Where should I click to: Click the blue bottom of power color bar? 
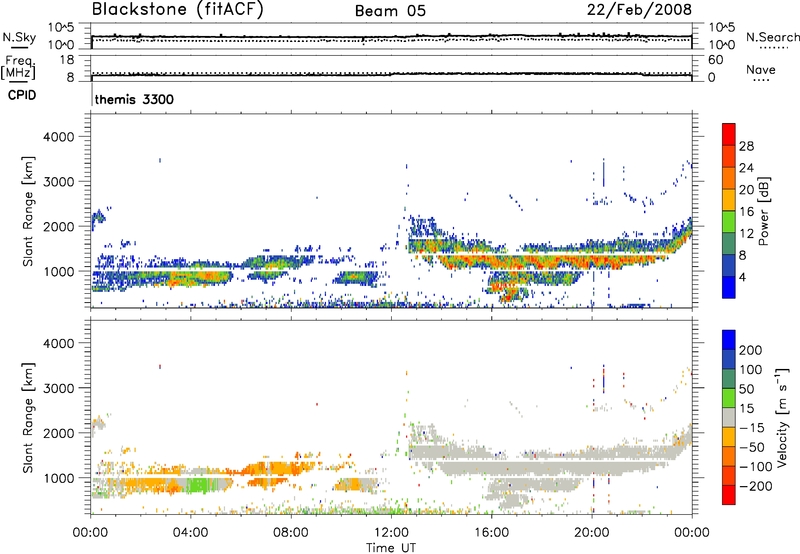click(729, 287)
